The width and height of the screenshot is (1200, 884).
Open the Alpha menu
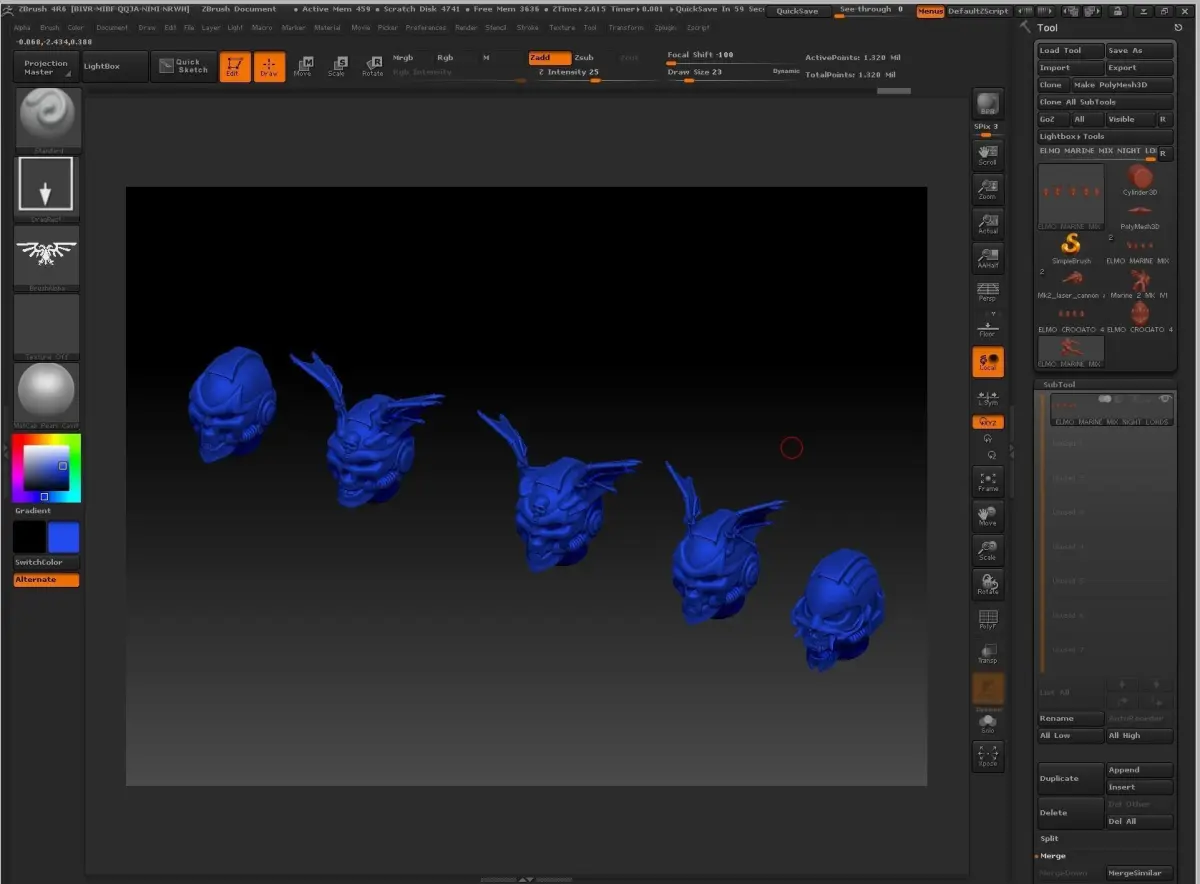click(x=22, y=28)
